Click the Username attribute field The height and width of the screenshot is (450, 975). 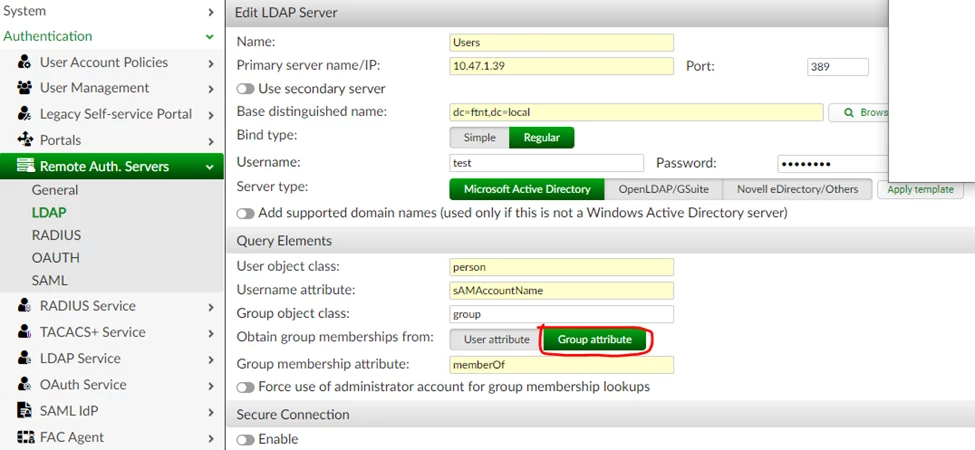pyautogui.click(x=561, y=290)
